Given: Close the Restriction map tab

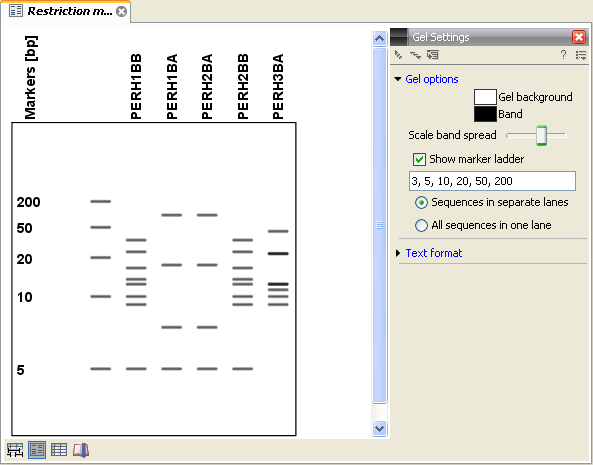Looking at the screenshot, I should click(x=121, y=12).
